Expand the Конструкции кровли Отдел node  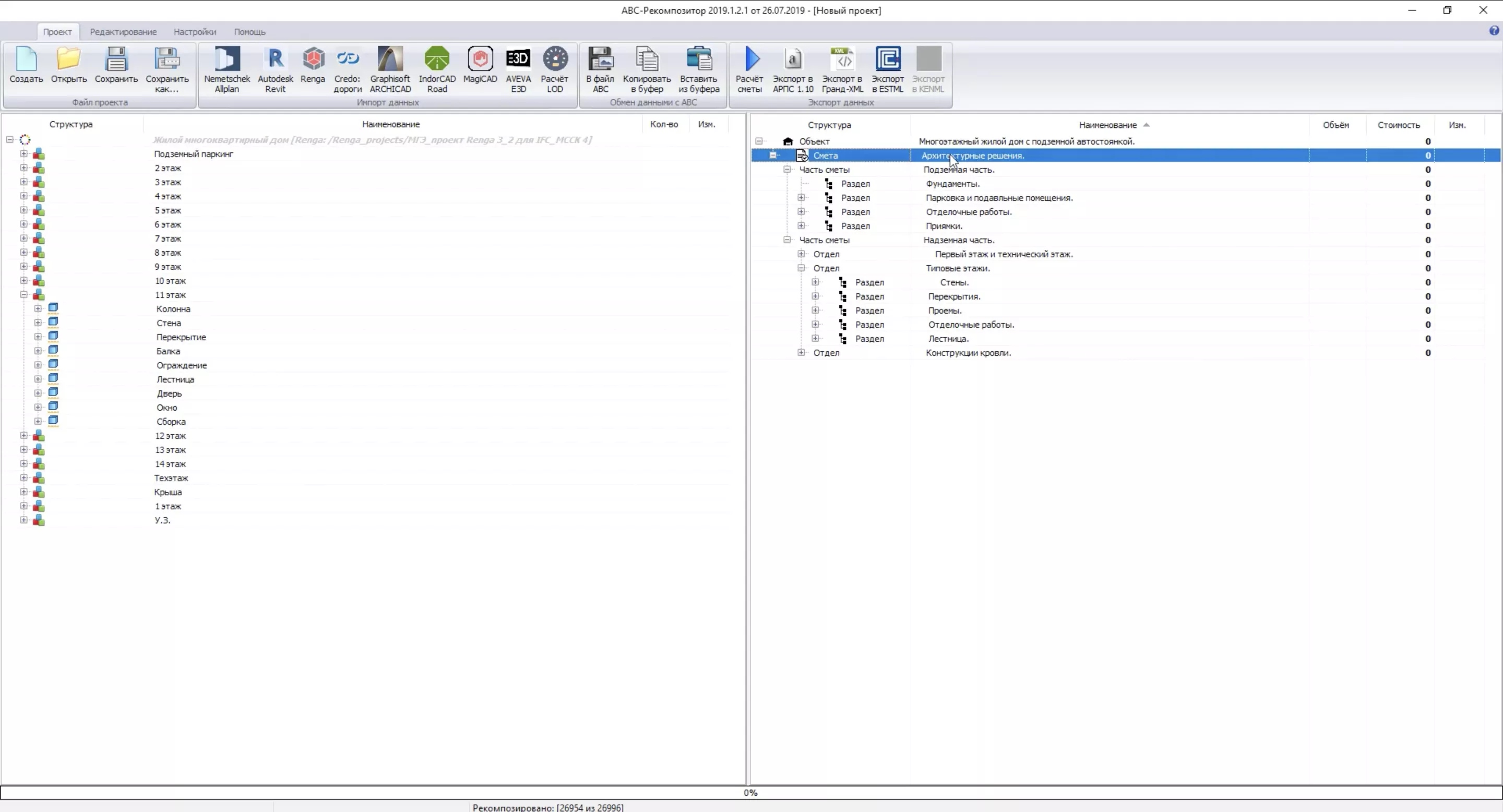point(801,352)
